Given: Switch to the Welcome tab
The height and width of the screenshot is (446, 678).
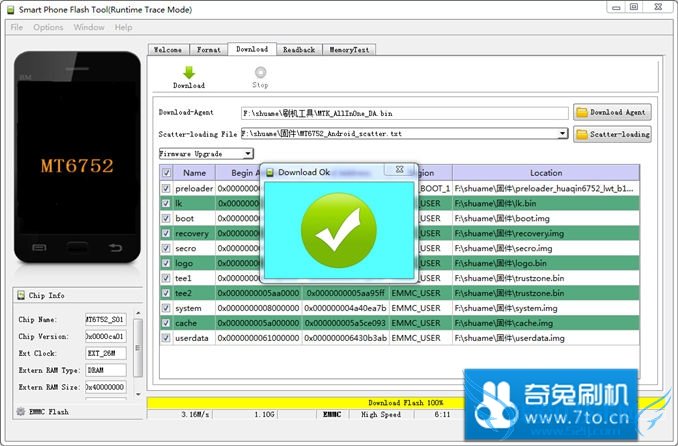Looking at the screenshot, I should pyautogui.click(x=168, y=50).
